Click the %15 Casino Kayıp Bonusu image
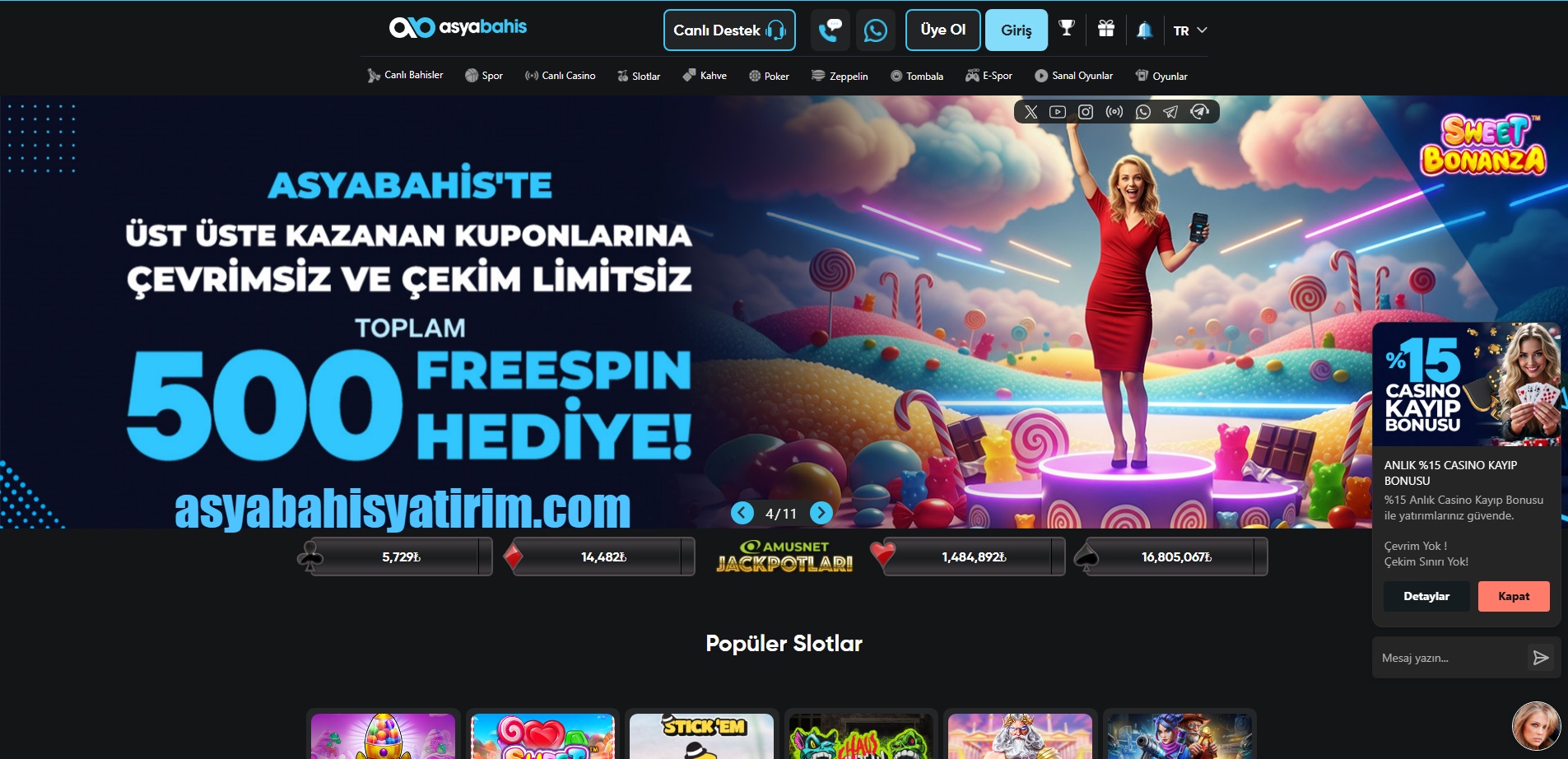The image size is (1568, 759). click(1467, 384)
